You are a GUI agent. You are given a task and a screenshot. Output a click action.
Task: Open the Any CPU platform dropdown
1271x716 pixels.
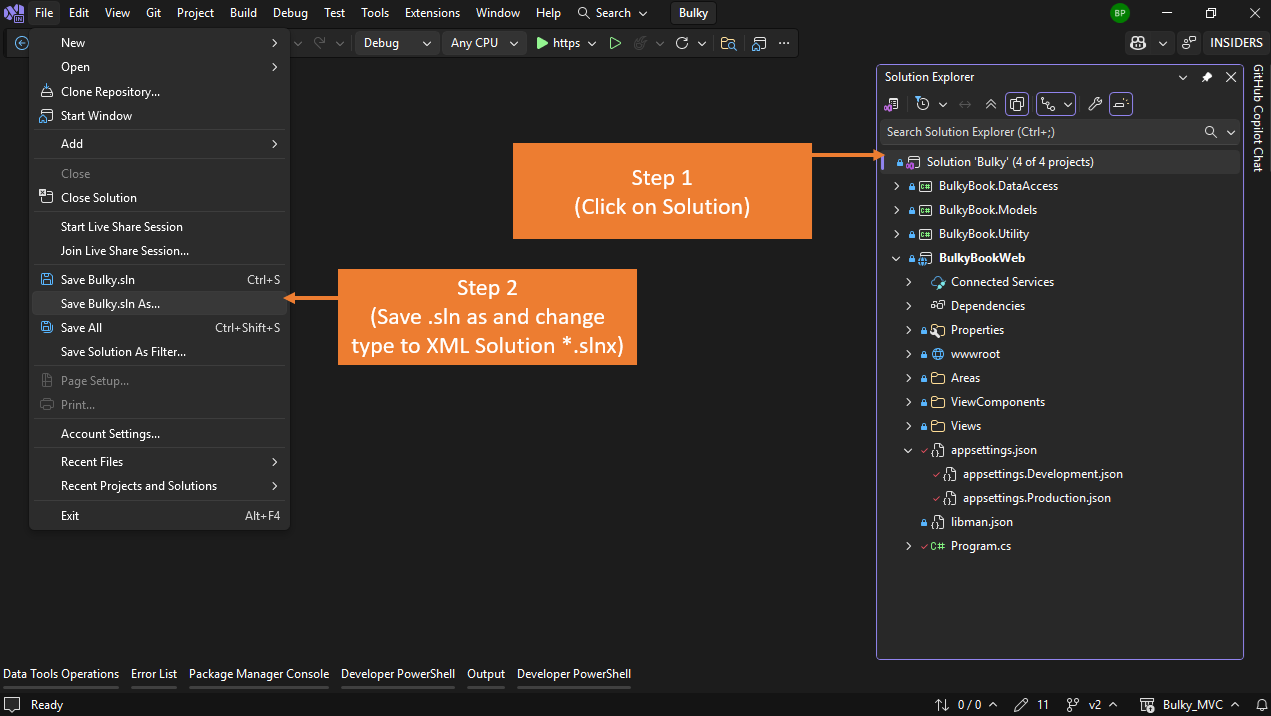[484, 43]
